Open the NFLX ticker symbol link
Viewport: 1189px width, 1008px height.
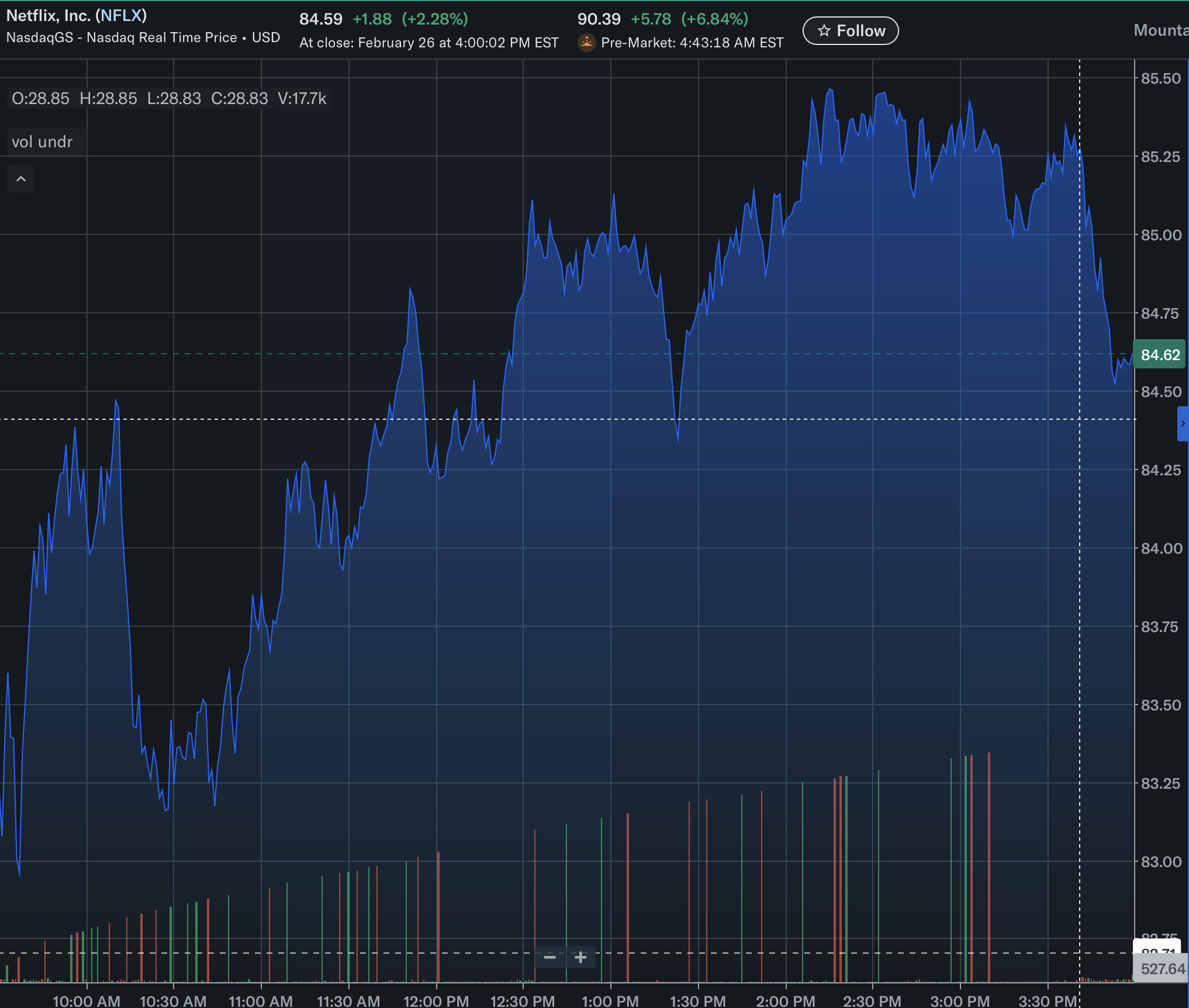121,15
